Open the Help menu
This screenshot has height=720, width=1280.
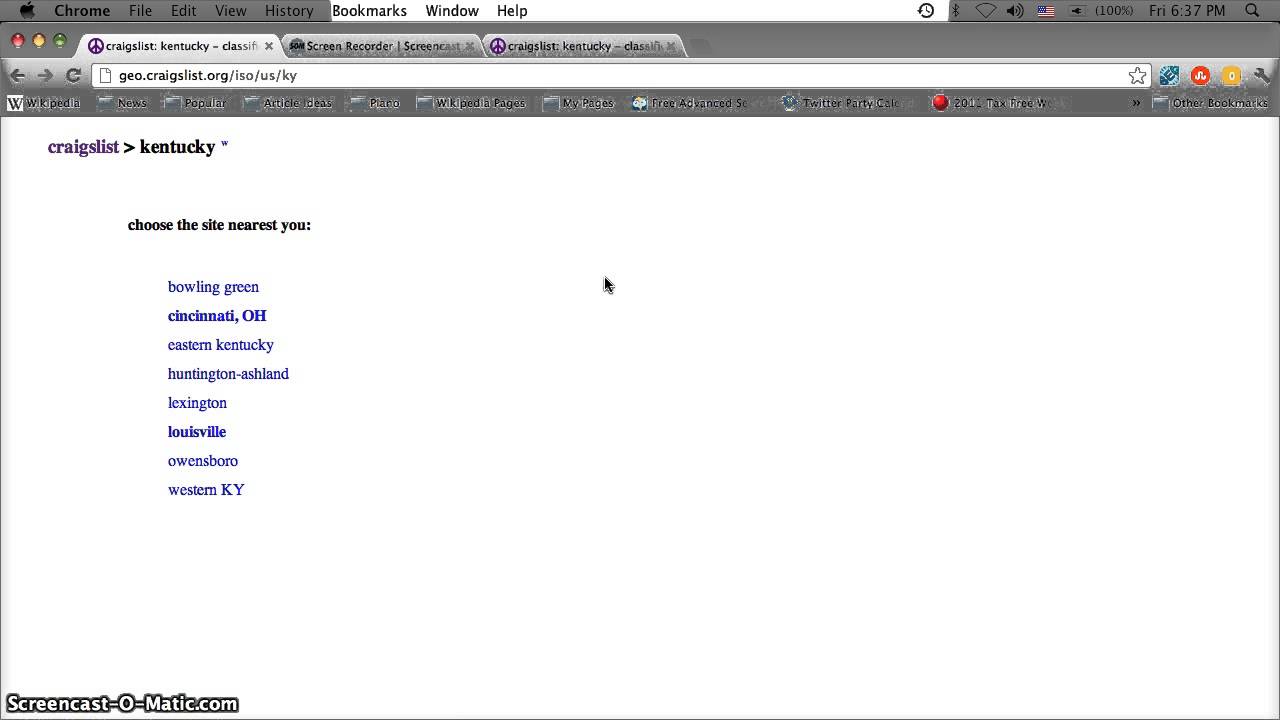pos(512,11)
